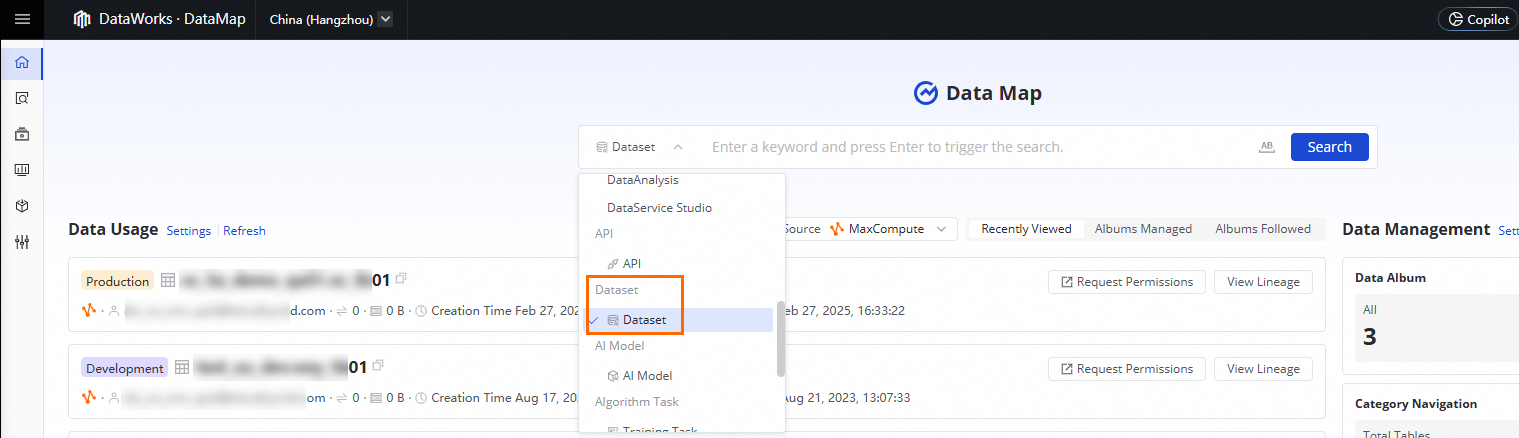Click the dropdown list scrollbar
1519x438 pixels.
click(x=780, y=338)
